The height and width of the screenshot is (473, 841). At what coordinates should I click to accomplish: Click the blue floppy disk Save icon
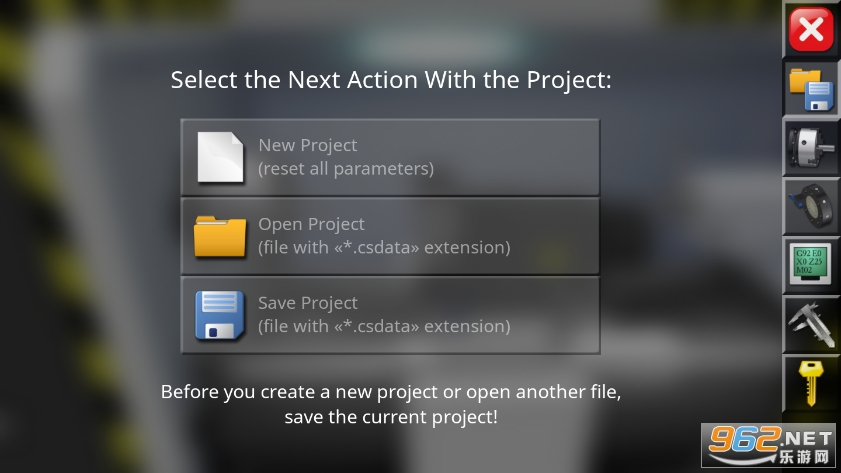(x=220, y=315)
